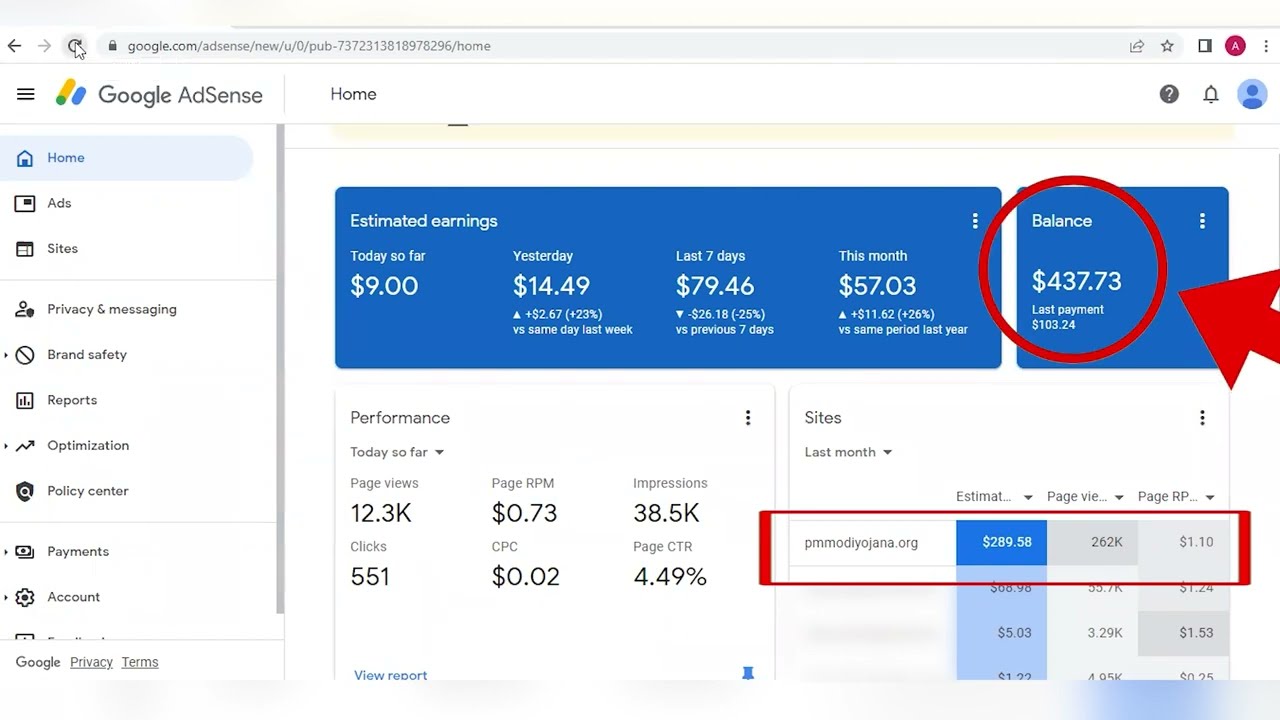Open the Privacy footer link
The height and width of the screenshot is (720, 1280).
[x=91, y=662]
